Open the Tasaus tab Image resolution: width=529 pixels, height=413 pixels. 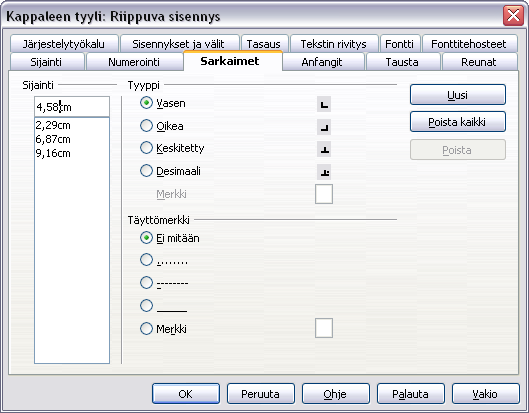[265, 44]
